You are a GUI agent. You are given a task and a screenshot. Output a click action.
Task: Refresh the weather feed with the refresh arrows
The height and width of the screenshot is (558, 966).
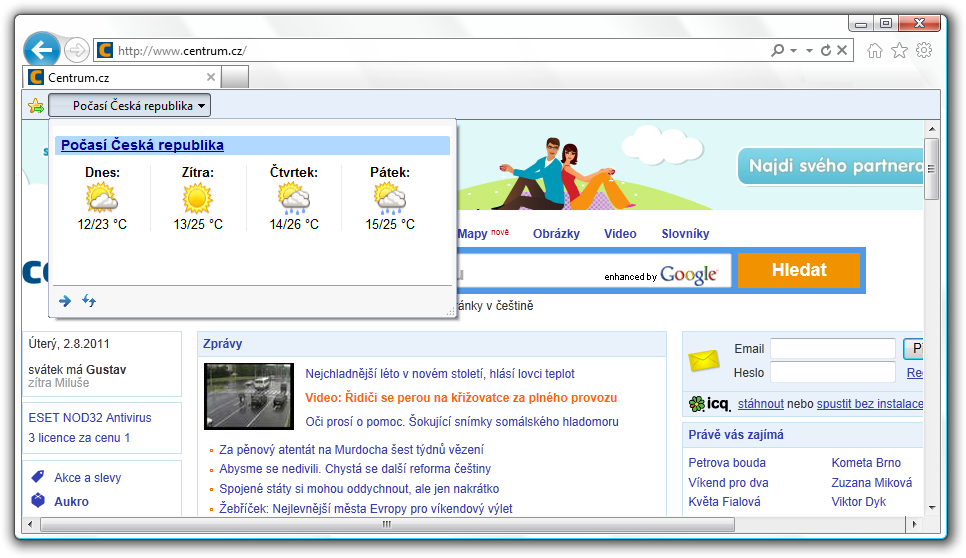(89, 301)
